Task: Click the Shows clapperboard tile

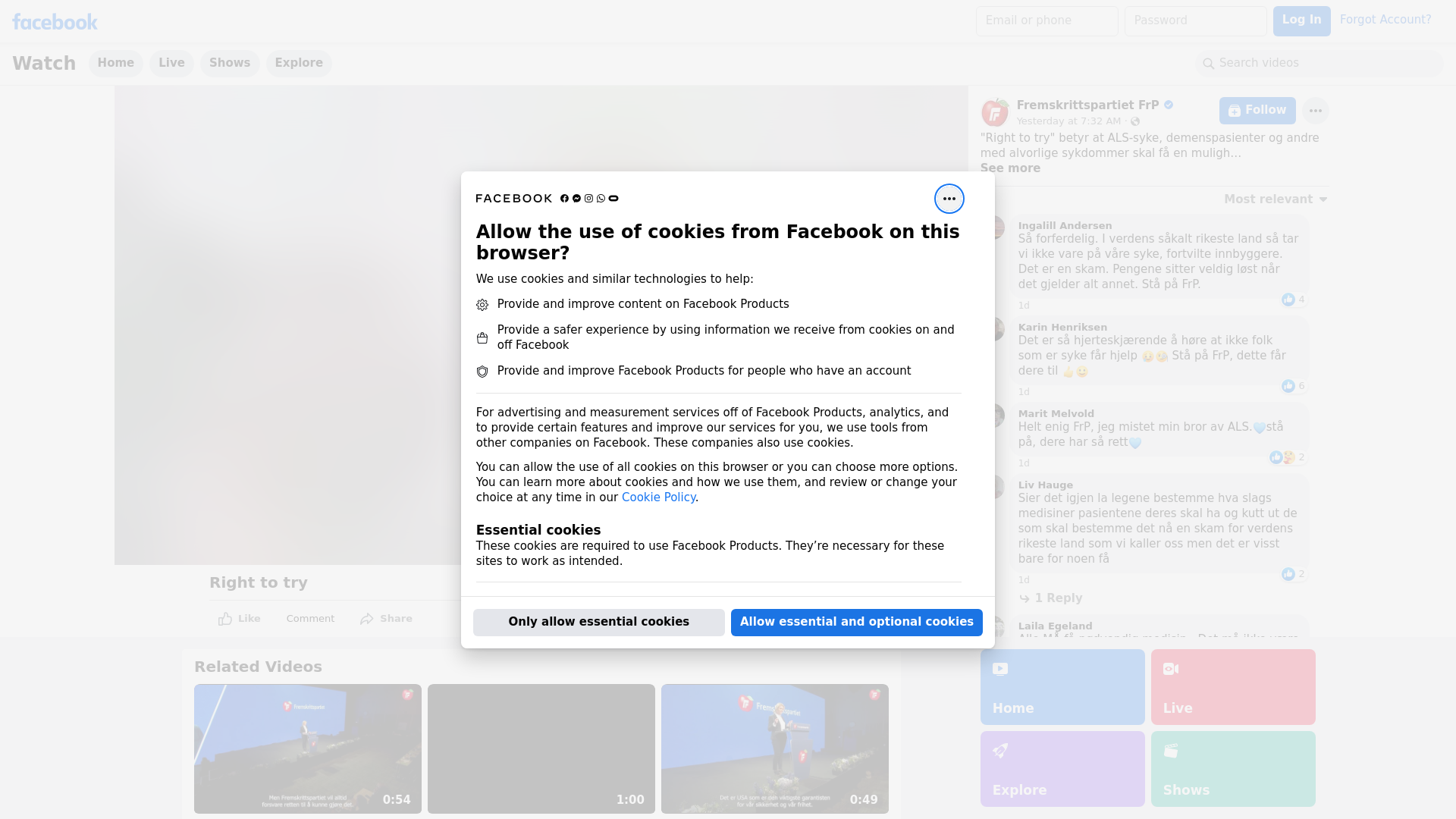Action: (1233, 769)
